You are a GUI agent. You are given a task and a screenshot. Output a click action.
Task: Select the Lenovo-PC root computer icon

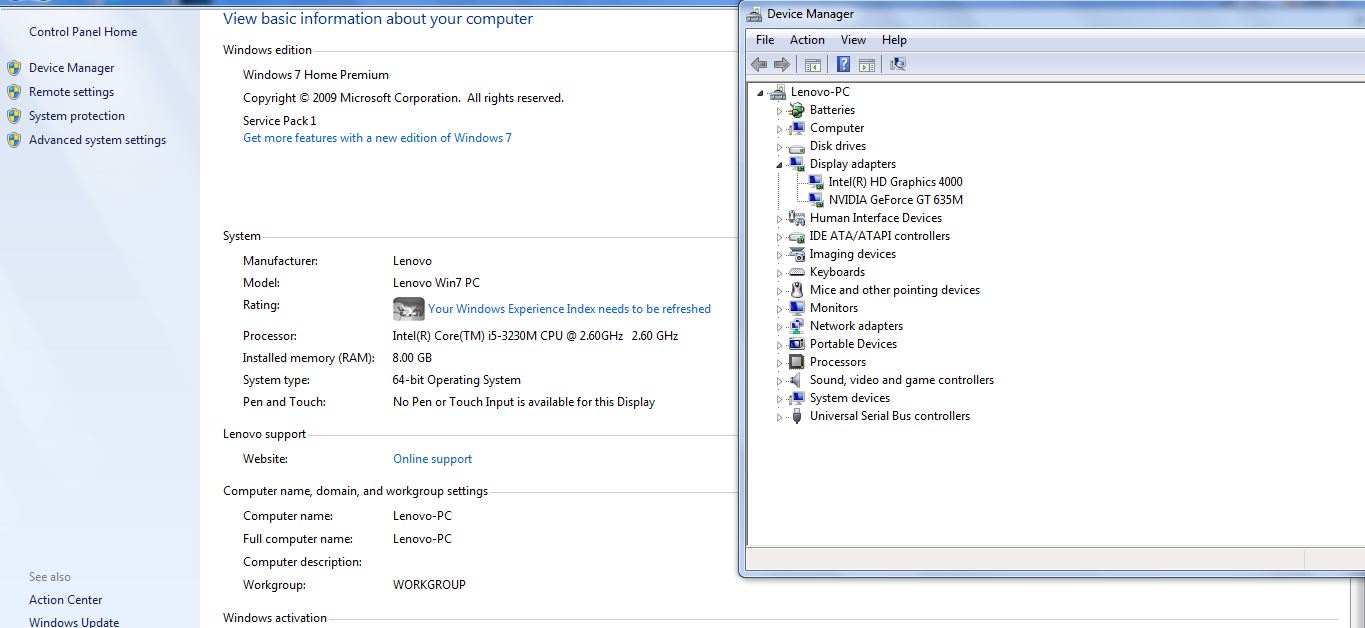[x=778, y=92]
